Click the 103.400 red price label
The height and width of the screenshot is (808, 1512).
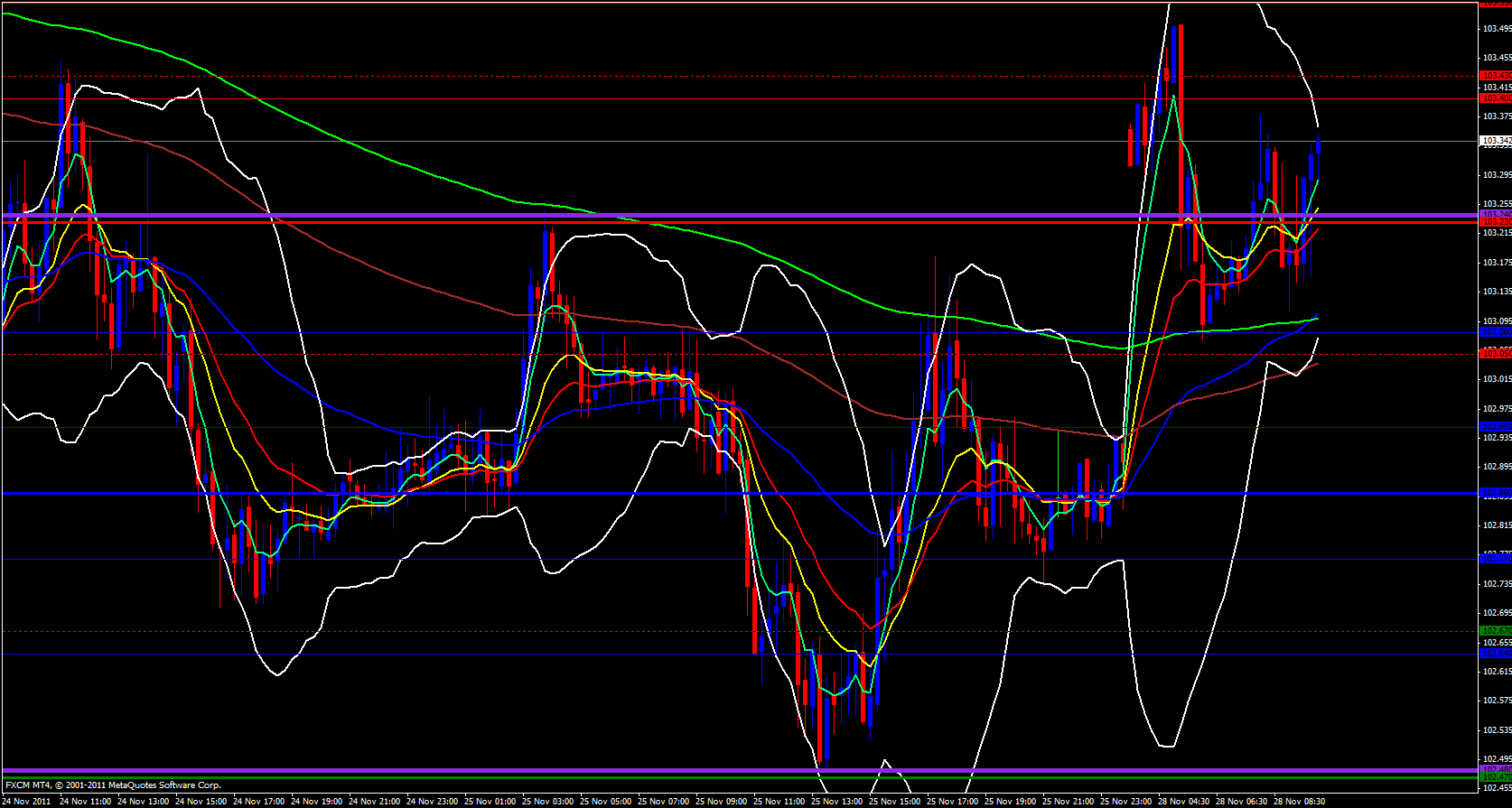(x=1495, y=98)
